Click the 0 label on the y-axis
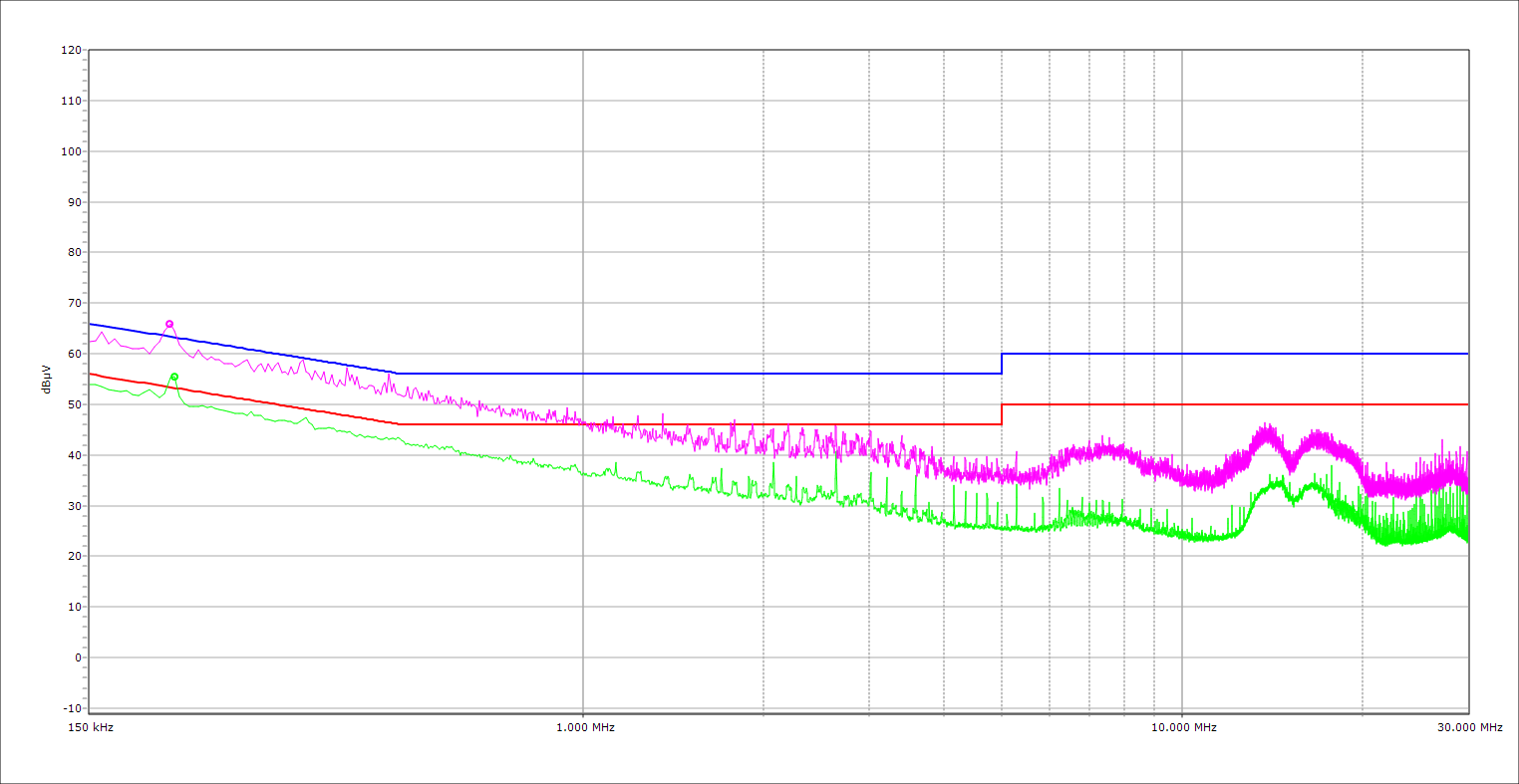This screenshot has width=1519, height=784. click(x=77, y=657)
